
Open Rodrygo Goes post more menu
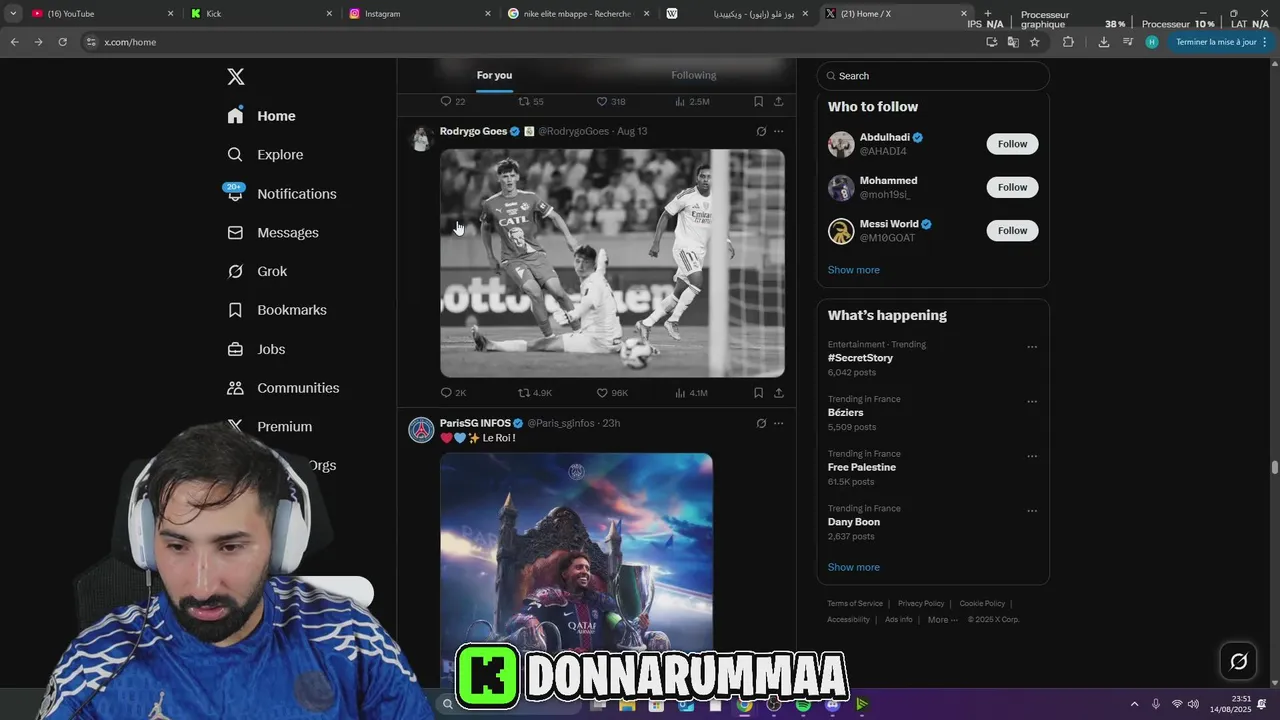click(x=778, y=131)
